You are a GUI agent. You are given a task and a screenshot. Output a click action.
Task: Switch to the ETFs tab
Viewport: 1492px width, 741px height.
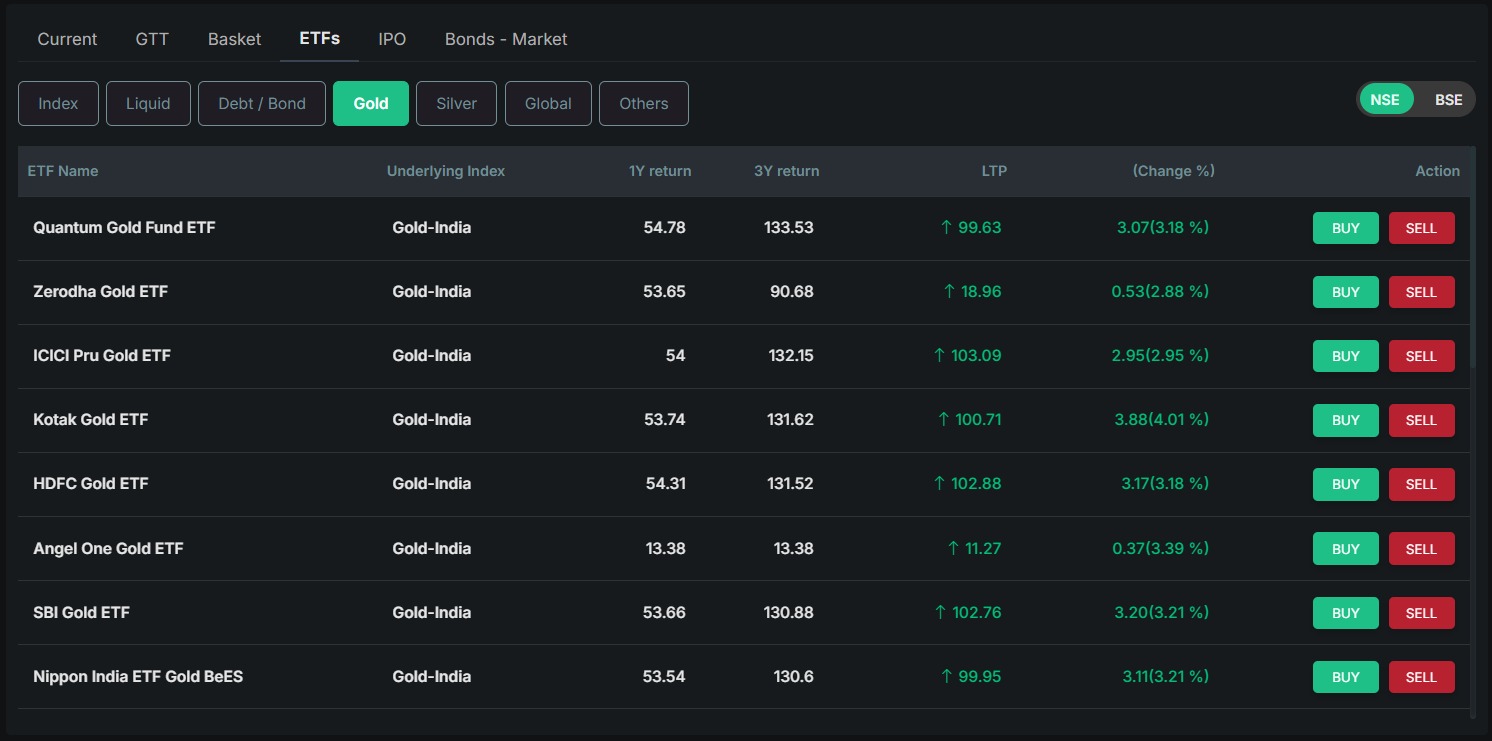(x=318, y=39)
